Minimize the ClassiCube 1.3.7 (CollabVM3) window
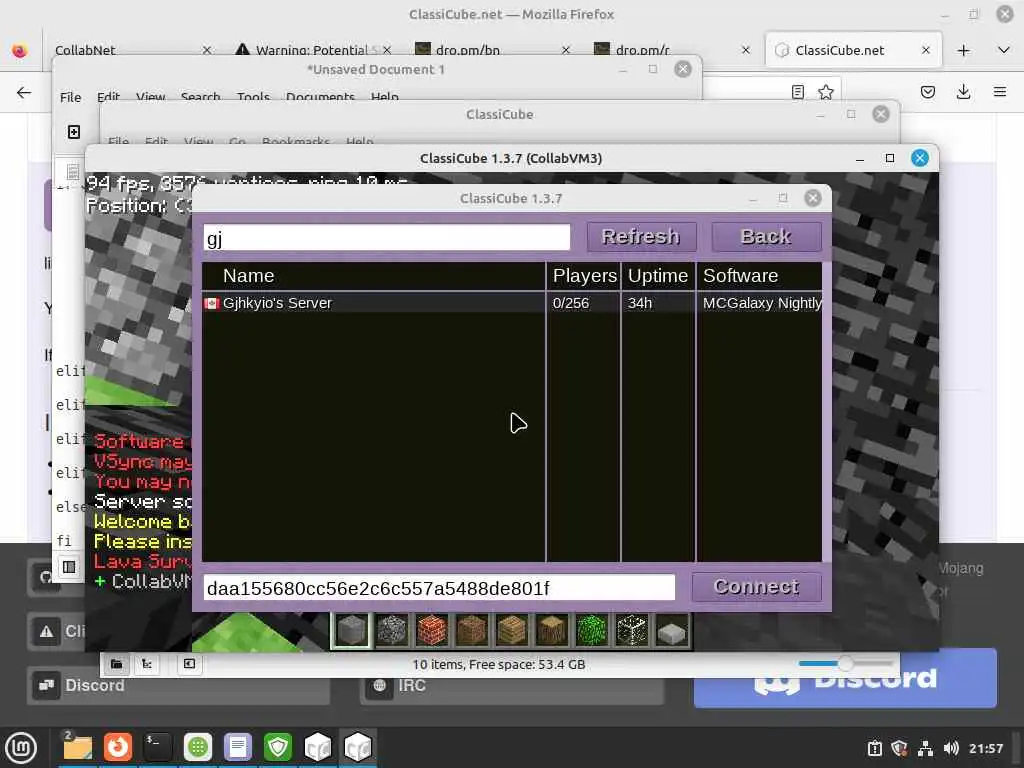Image resolution: width=1024 pixels, height=768 pixels. (x=860, y=159)
